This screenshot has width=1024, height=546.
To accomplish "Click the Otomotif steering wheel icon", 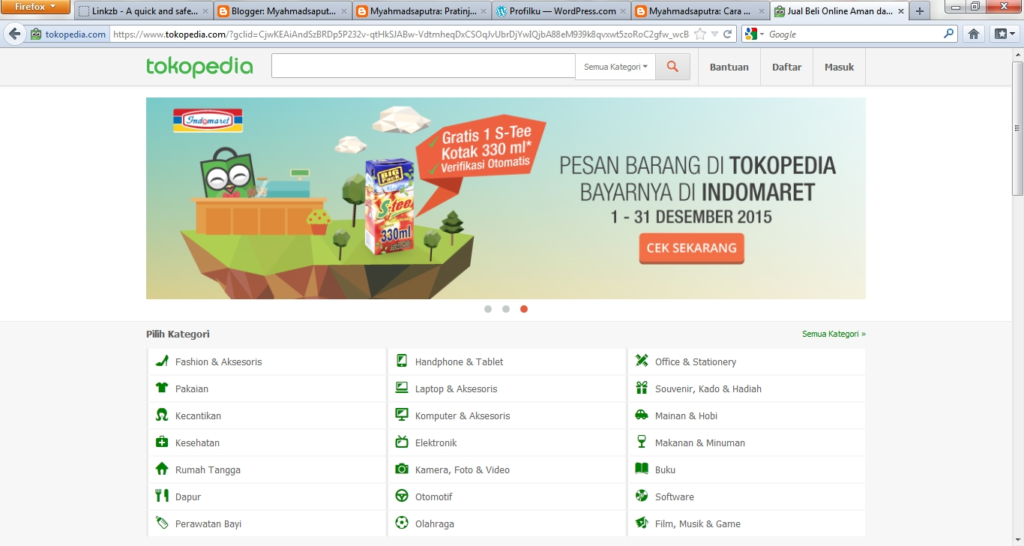I will (402, 496).
